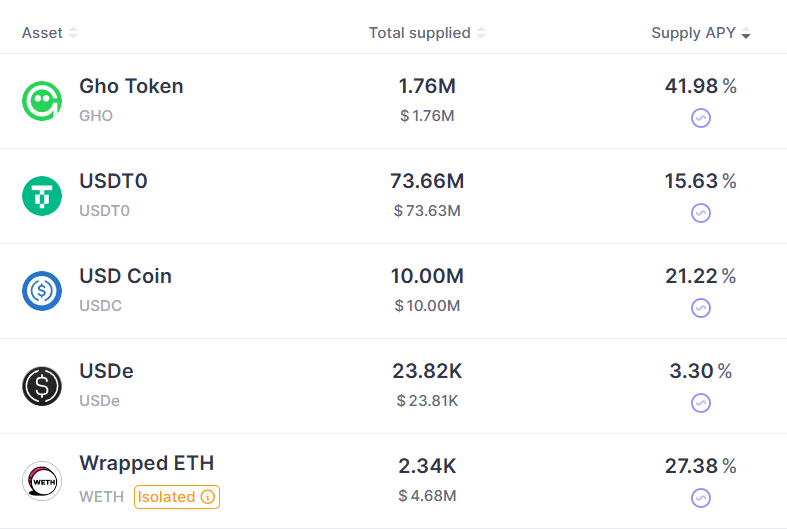
Task: Click the incentives icon under 21.22% APY
Action: pyautogui.click(x=701, y=308)
